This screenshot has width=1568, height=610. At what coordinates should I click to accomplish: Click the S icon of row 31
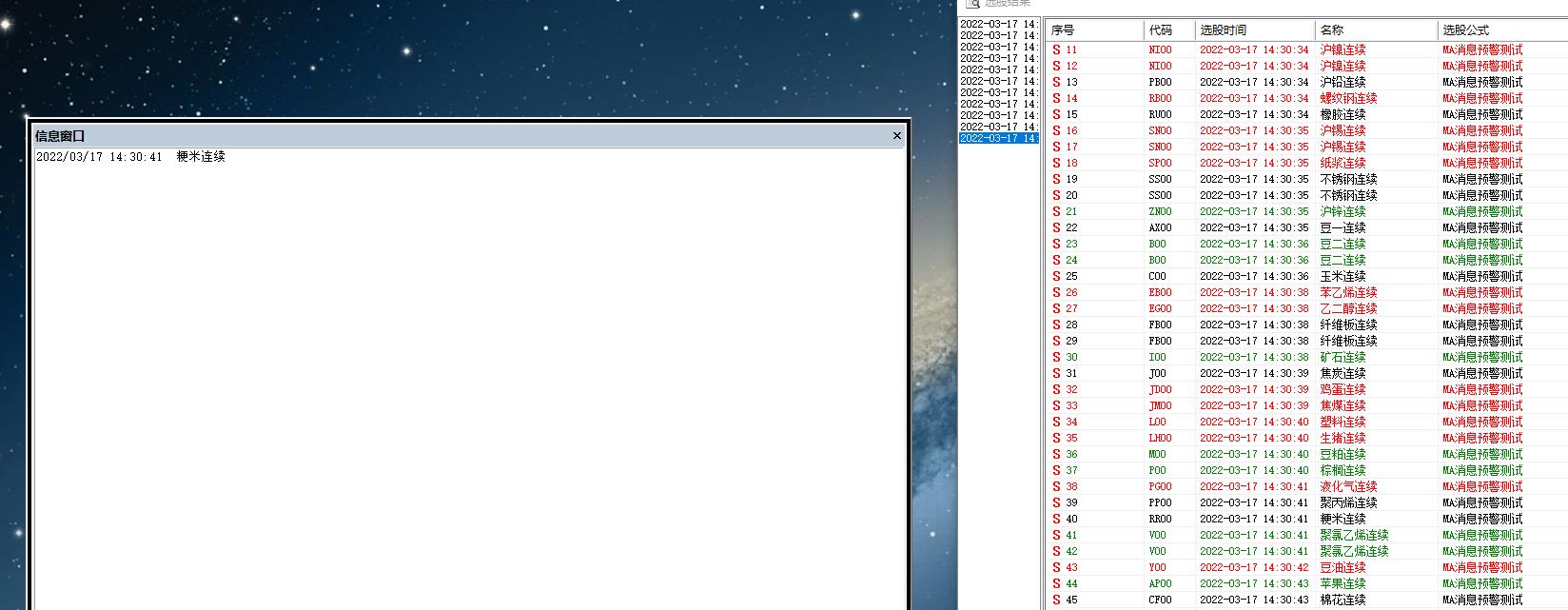[x=1056, y=373]
